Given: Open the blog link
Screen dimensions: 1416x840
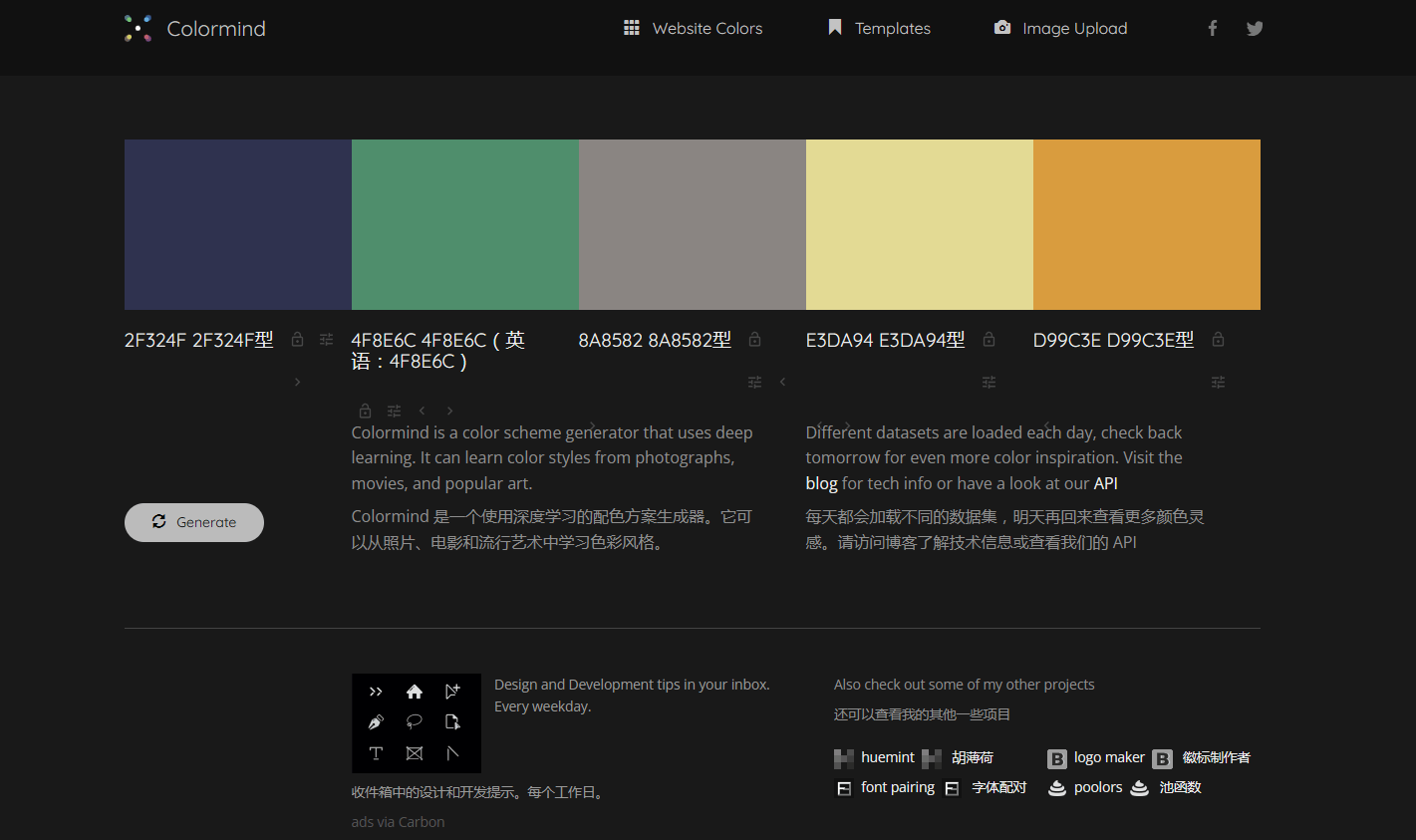Looking at the screenshot, I should (821, 483).
